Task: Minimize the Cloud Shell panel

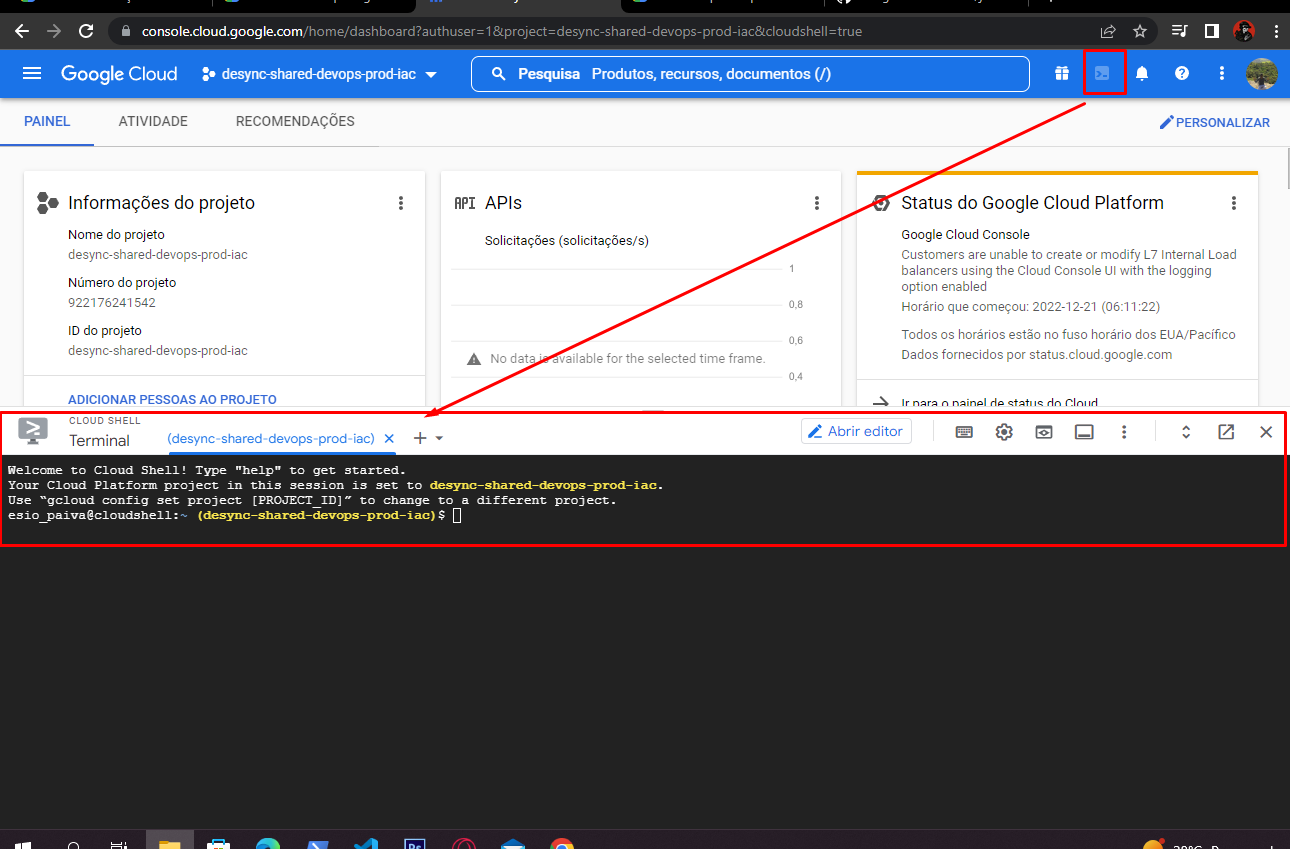Action: (1084, 432)
